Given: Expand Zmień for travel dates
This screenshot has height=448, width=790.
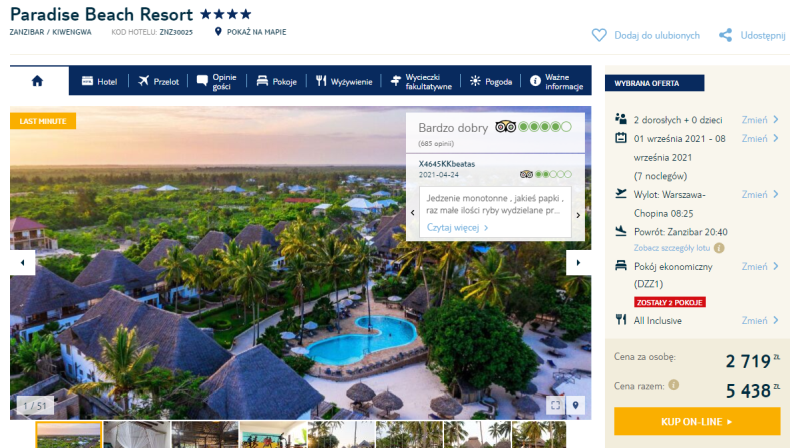Looking at the screenshot, I should click(x=760, y=139).
